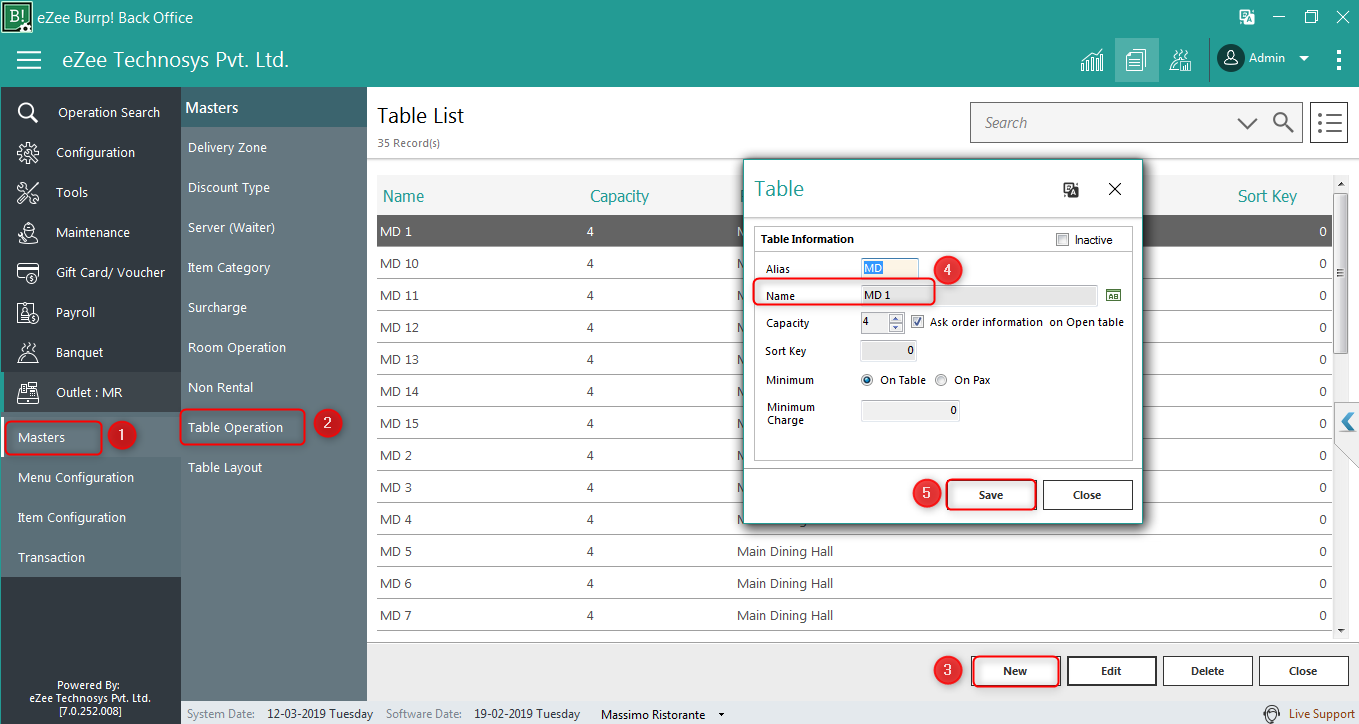Image resolution: width=1359 pixels, height=724 pixels.
Task: Click the Gift Card/ Voucher icon
Action: click(28, 272)
